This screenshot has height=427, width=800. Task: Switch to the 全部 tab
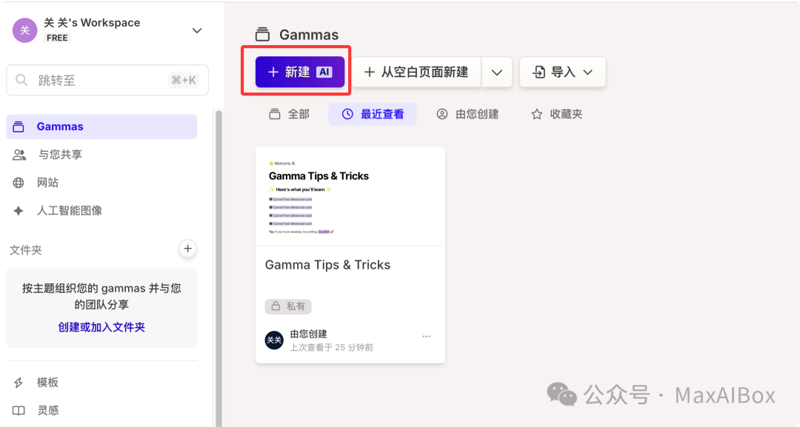[289, 114]
